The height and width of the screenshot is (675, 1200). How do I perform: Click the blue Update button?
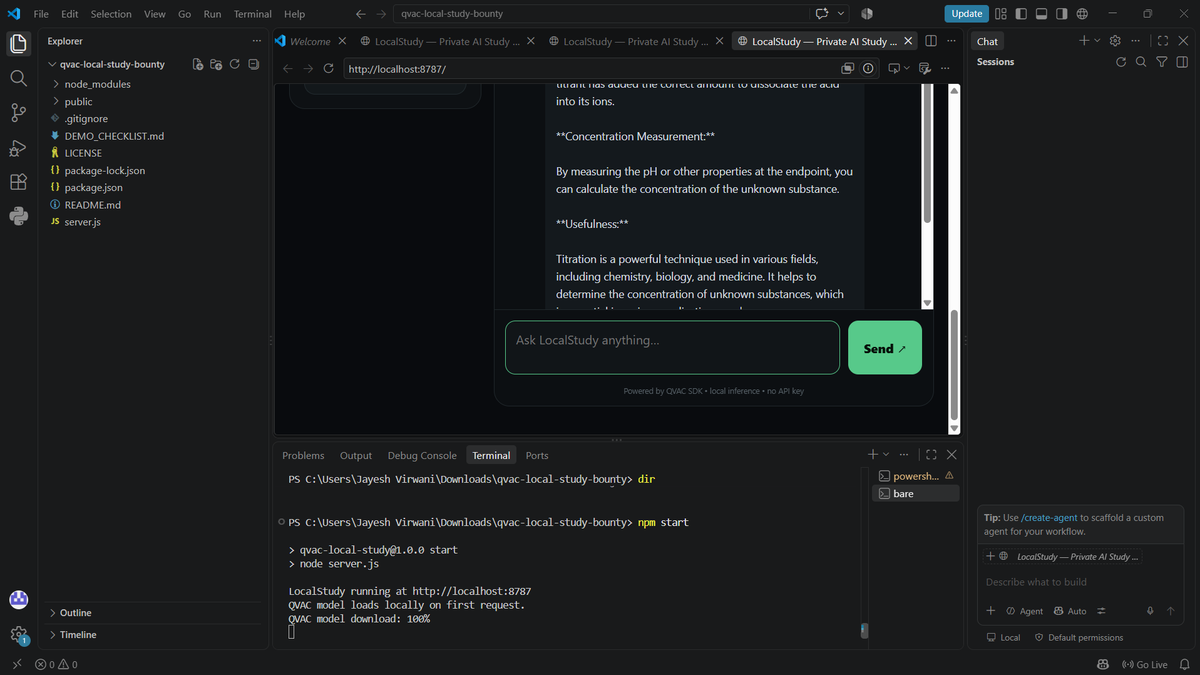tap(966, 14)
